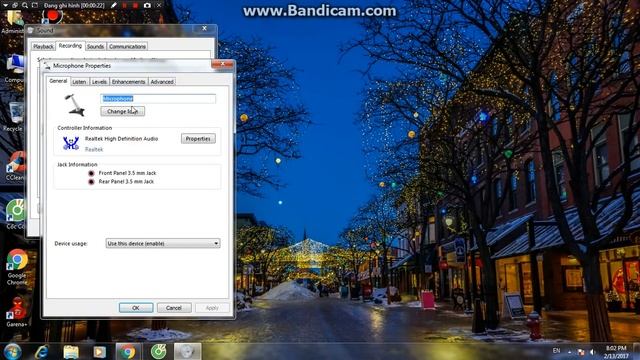Open the Listen tab

tap(79, 82)
